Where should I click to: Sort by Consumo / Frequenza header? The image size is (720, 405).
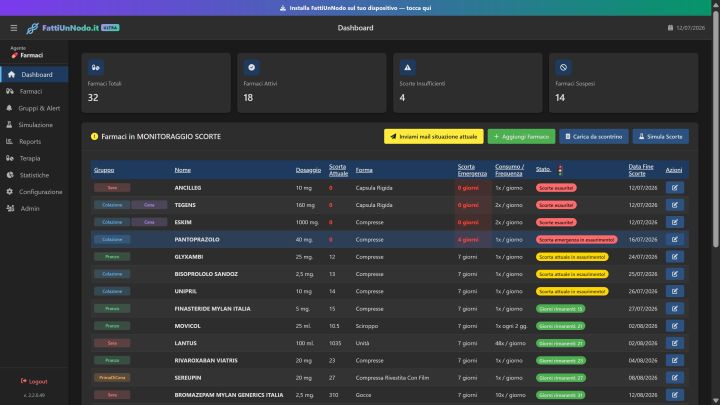pyautogui.click(x=509, y=170)
